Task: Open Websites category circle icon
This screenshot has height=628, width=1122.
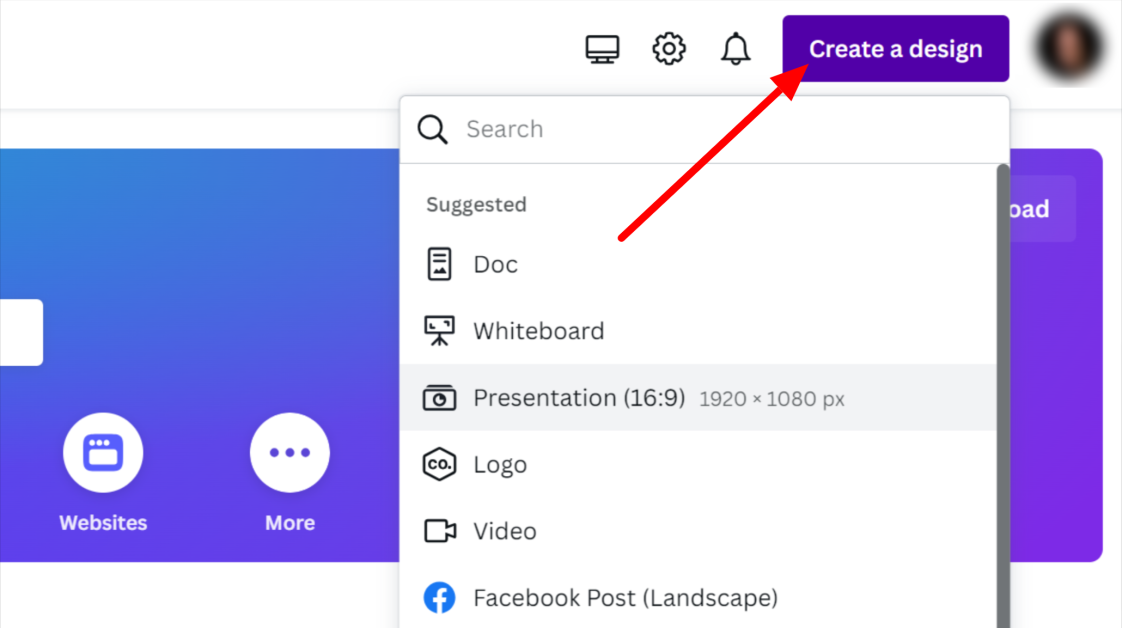Action: point(103,452)
